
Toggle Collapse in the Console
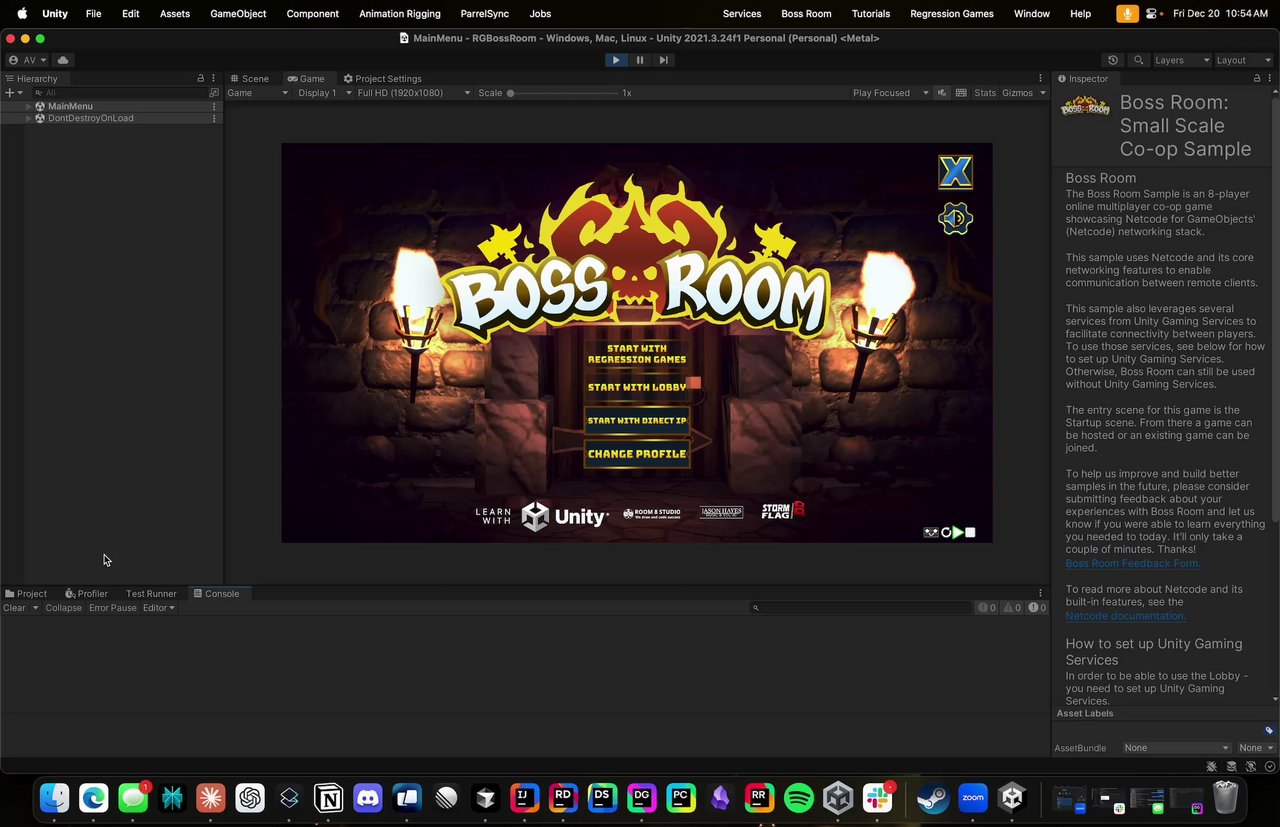point(63,608)
